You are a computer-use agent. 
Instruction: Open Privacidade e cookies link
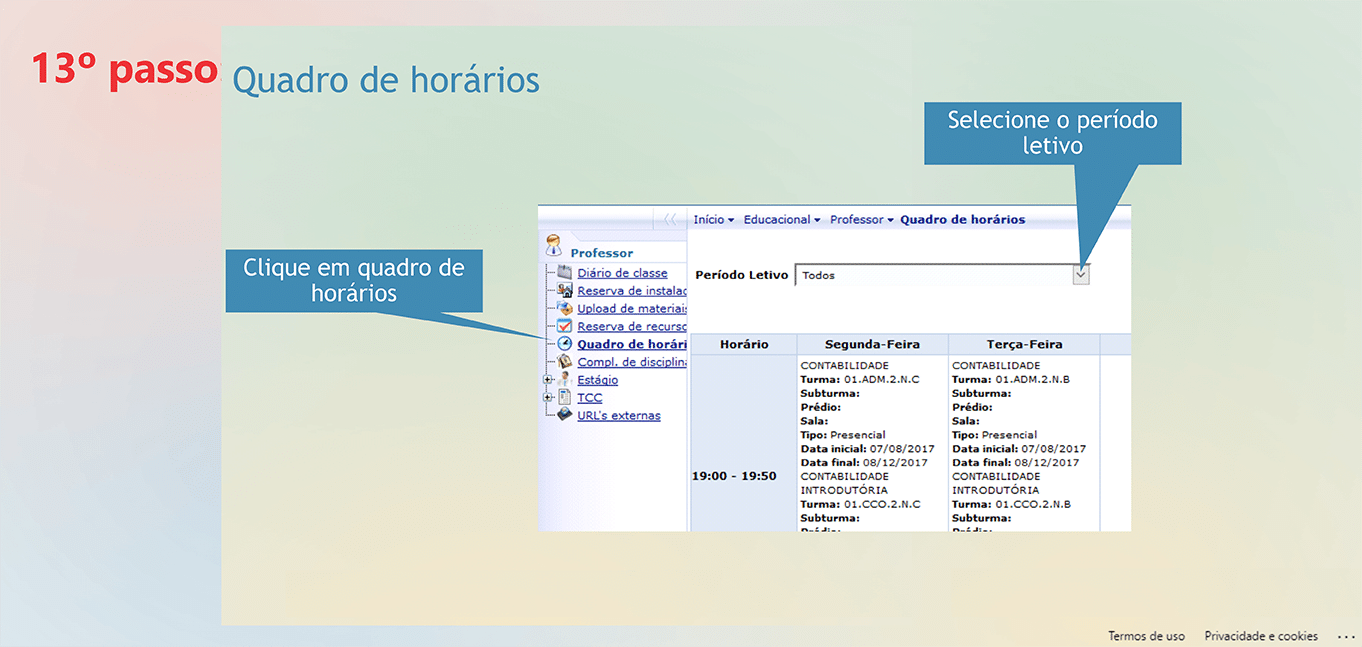(1260, 636)
